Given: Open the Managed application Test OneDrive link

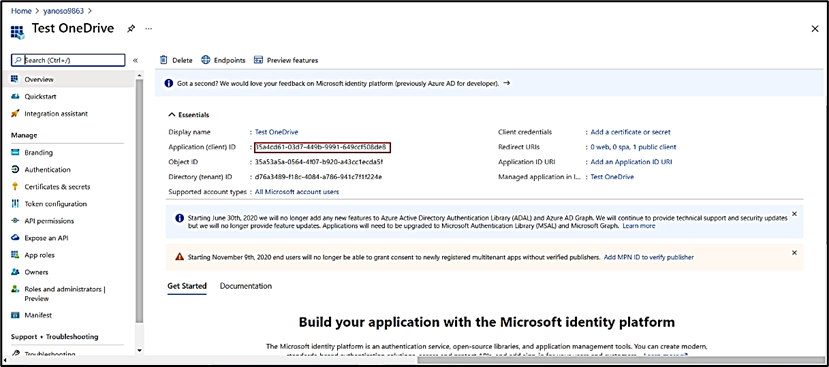Looking at the screenshot, I should point(612,177).
